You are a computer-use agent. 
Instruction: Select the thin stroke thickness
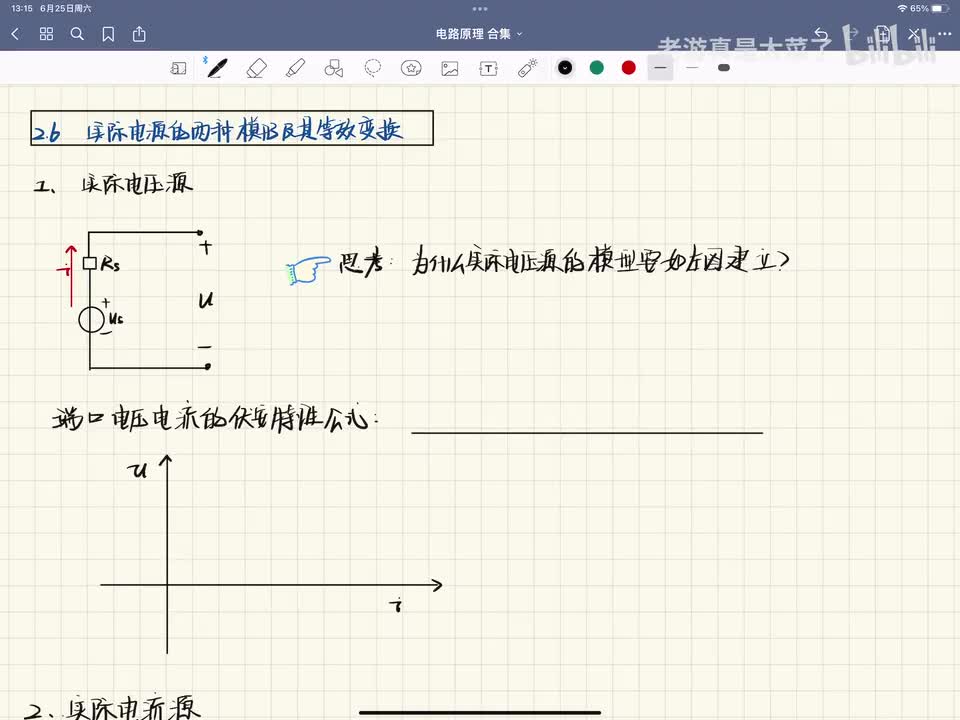(692, 68)
